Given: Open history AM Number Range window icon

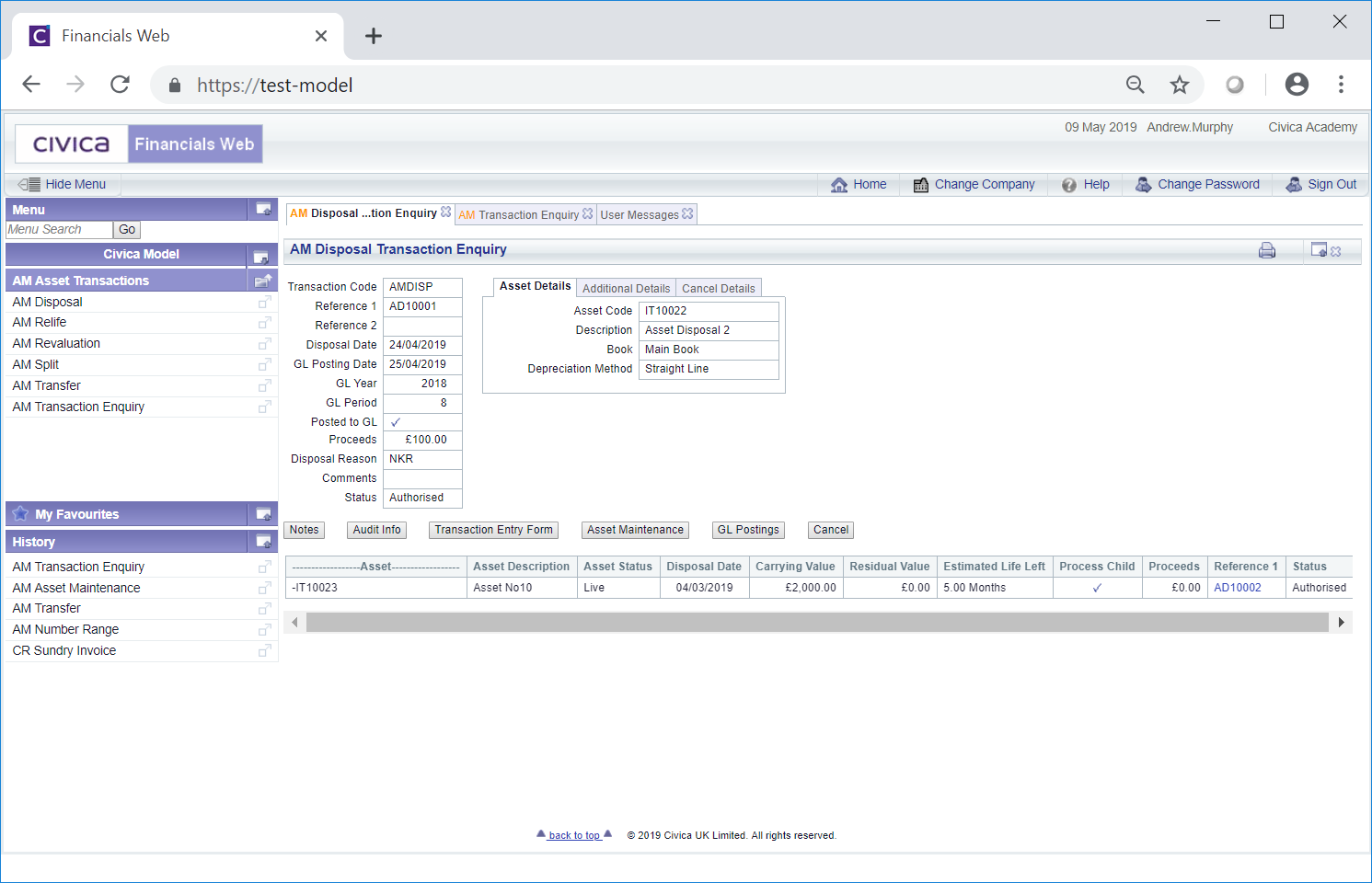Looking at the screenshot, I should click(x=265, y=630).
